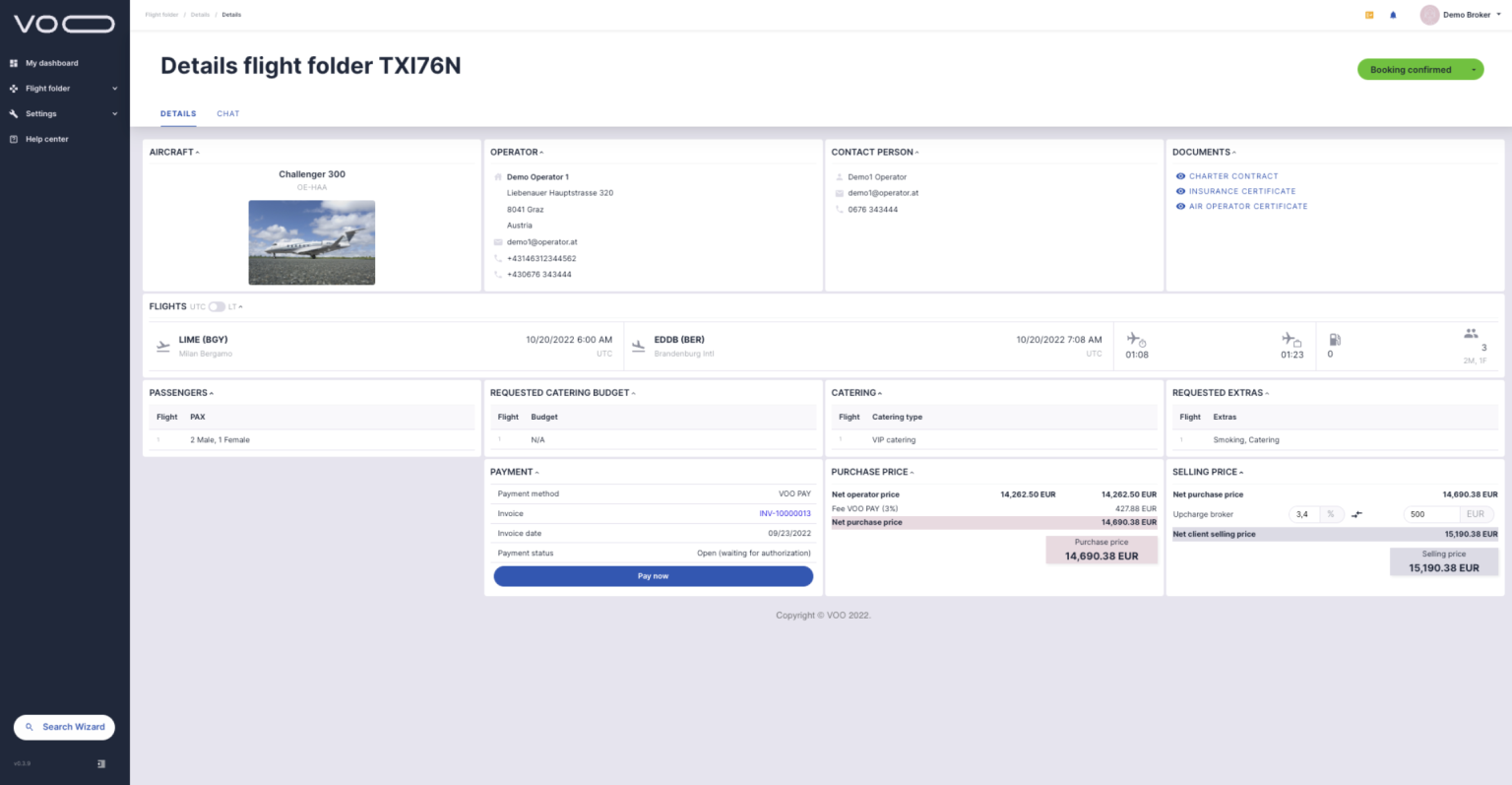The image size is (1512, 785).
Task: Click the Help center icon in sidebar
Action: [x=14, y=139]
